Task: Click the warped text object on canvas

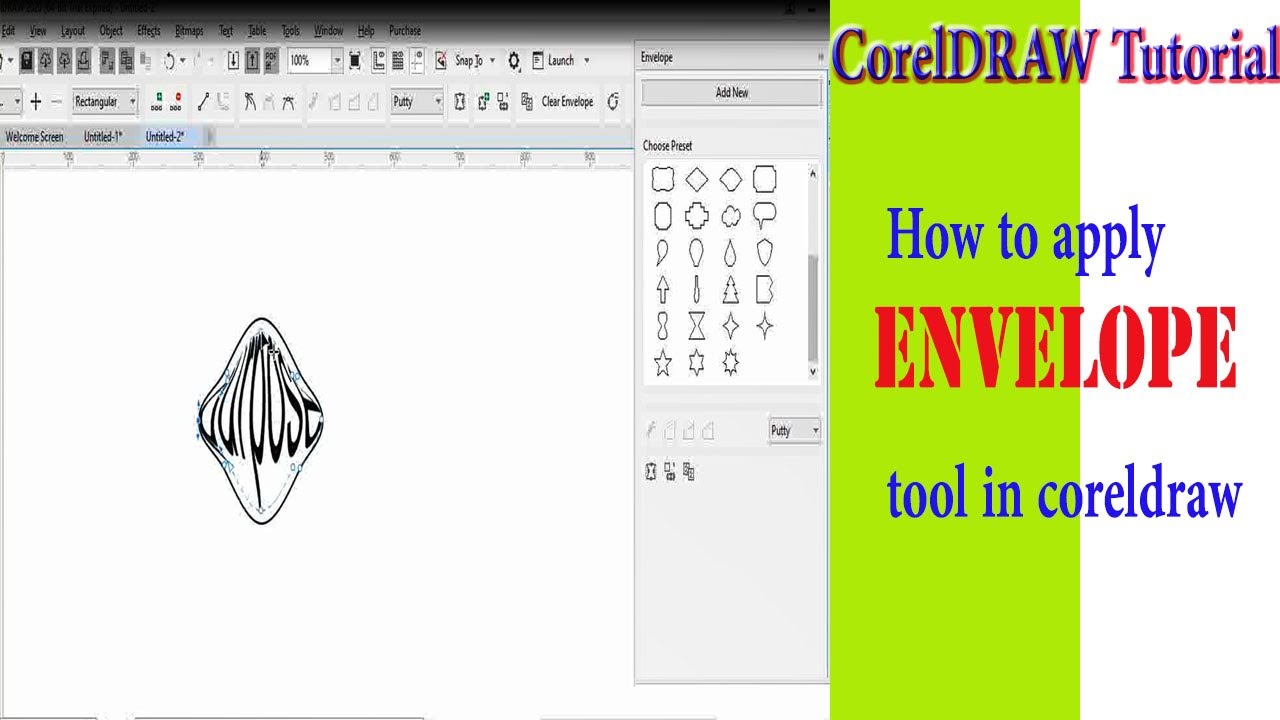Action: tap(262, 420)
